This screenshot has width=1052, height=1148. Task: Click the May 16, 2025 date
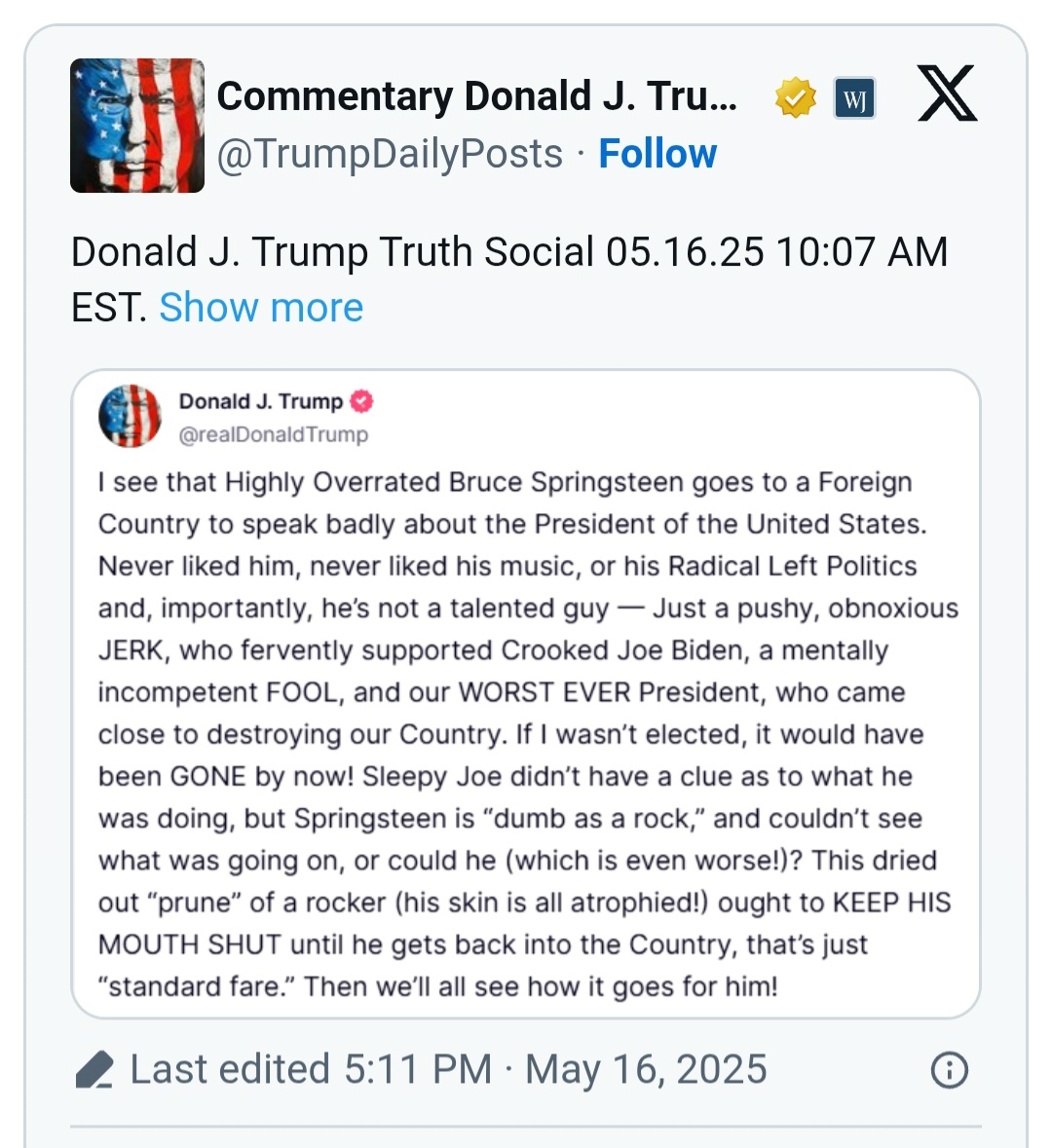(646, 1069)
